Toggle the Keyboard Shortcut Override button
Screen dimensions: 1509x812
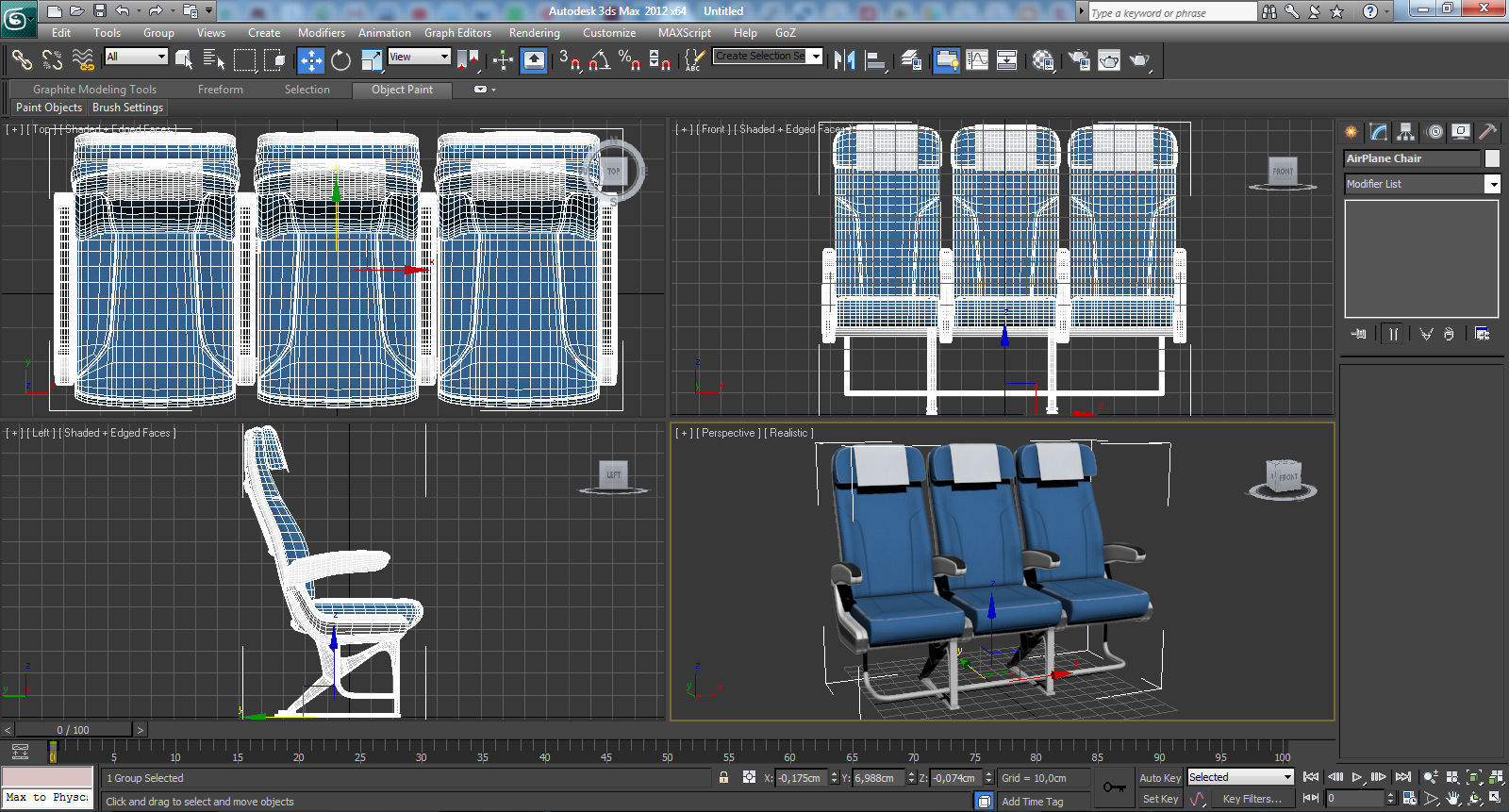(534, 60)
